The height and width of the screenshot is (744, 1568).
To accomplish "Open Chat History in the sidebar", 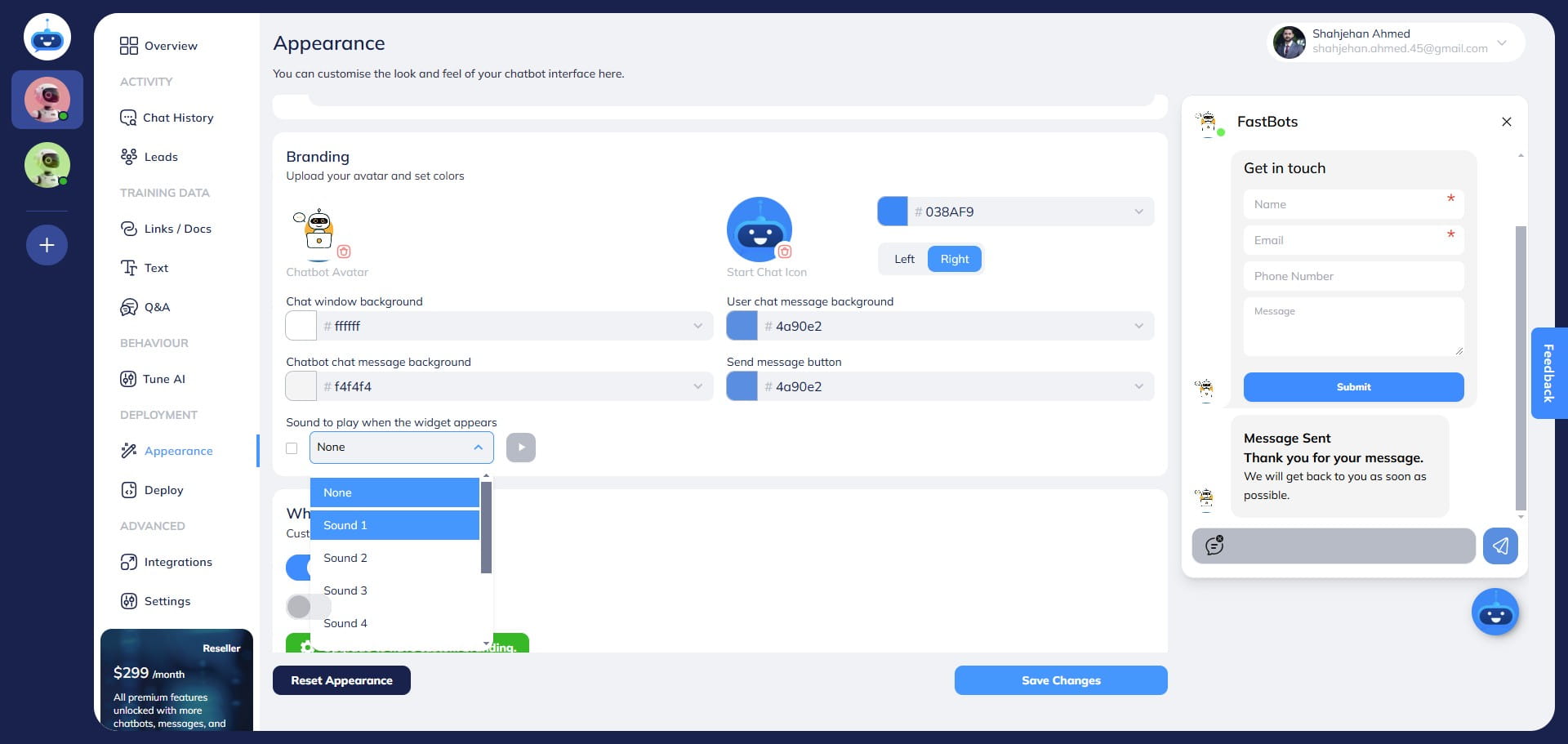I will tap(177, 118).
